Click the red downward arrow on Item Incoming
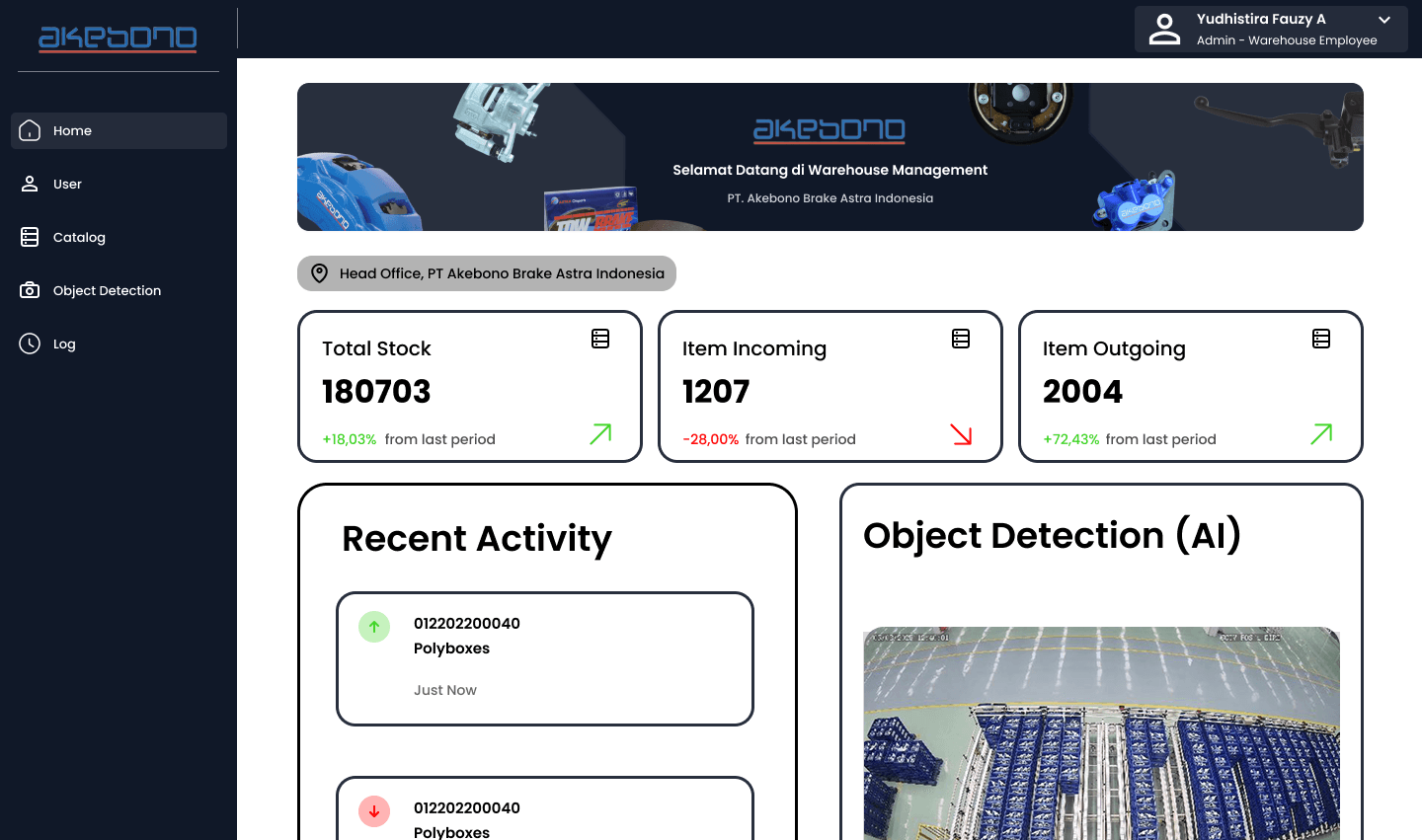This screenshot has width=1422, height=840. pos(961,434)
